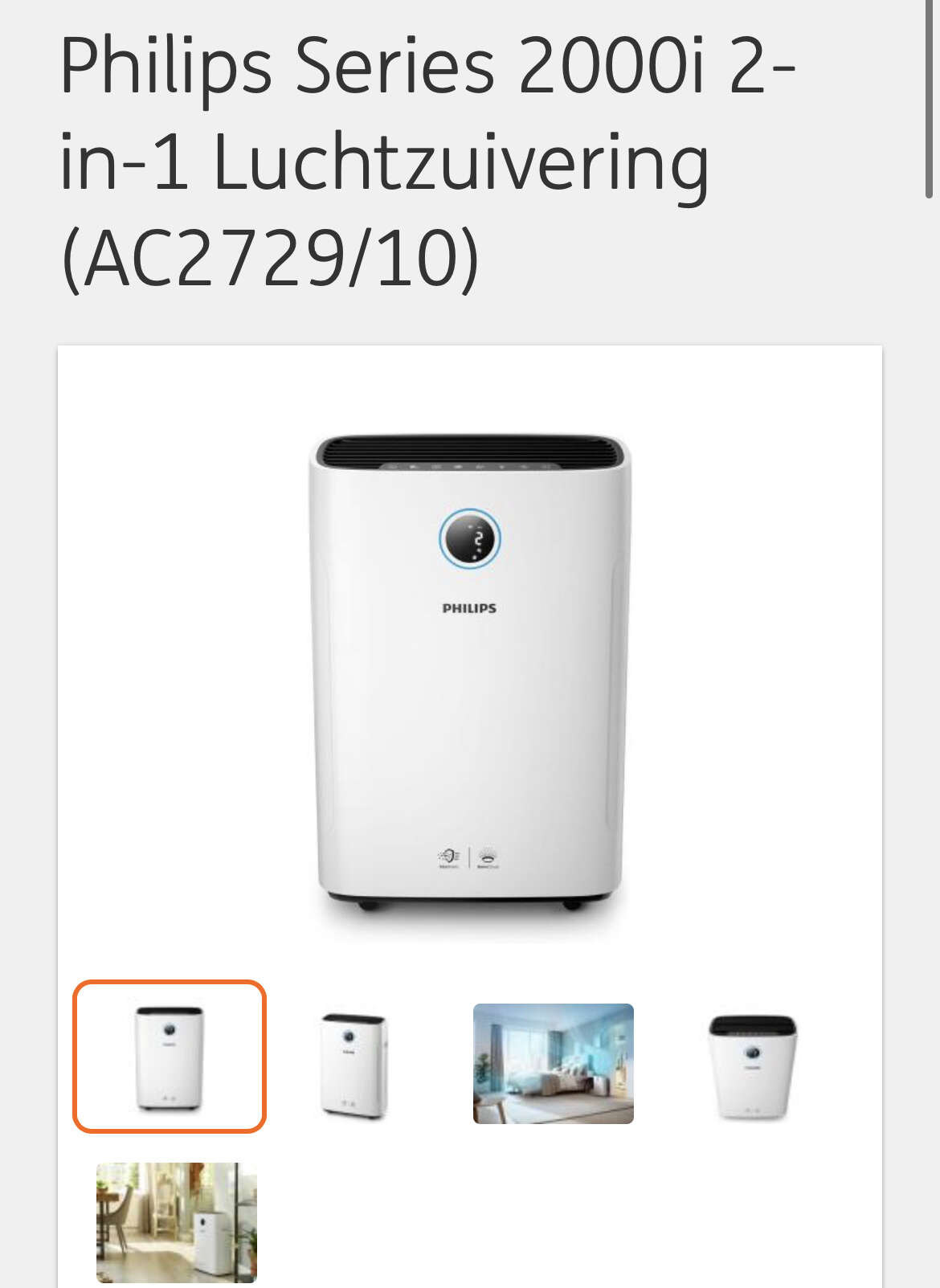Click the round air quality display

pyautogui.click(x=470, y=538)
